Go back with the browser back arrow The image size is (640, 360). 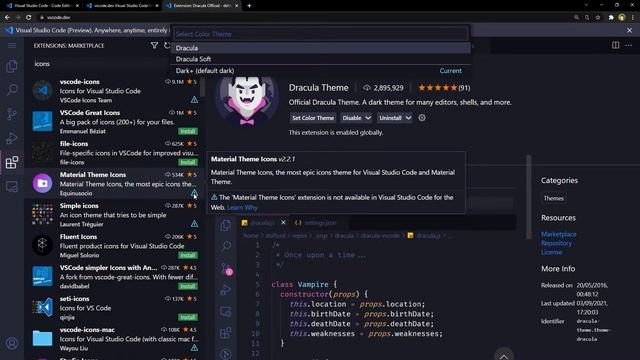(7, 17)
